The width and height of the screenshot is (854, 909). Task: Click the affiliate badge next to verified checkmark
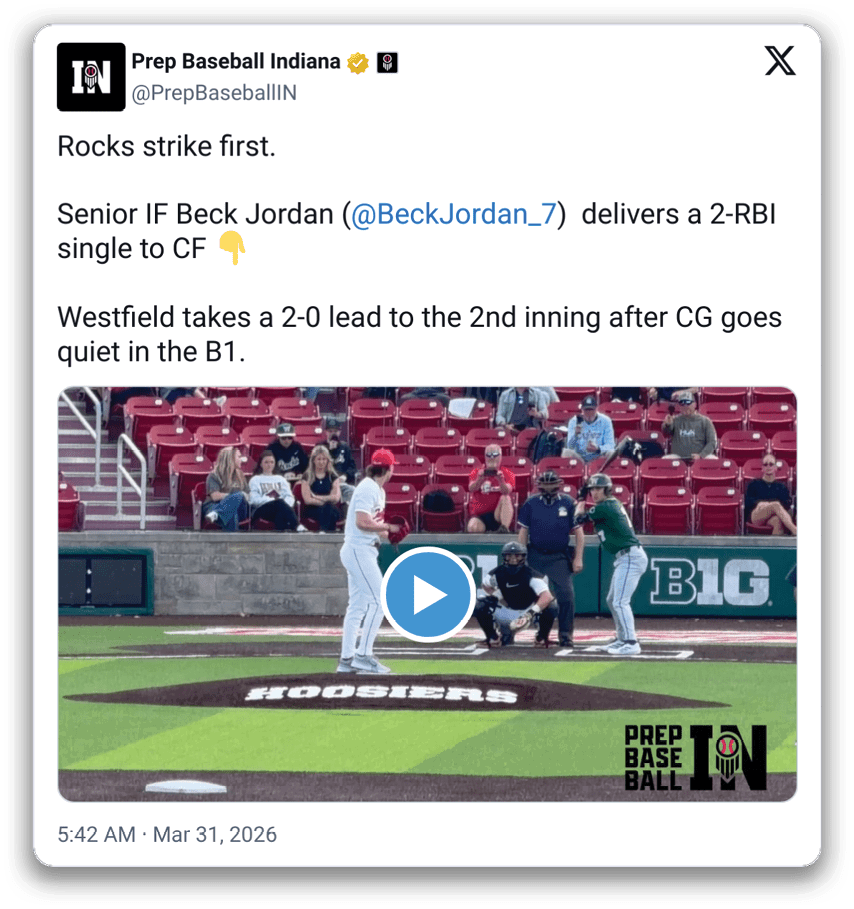(387, 63)
